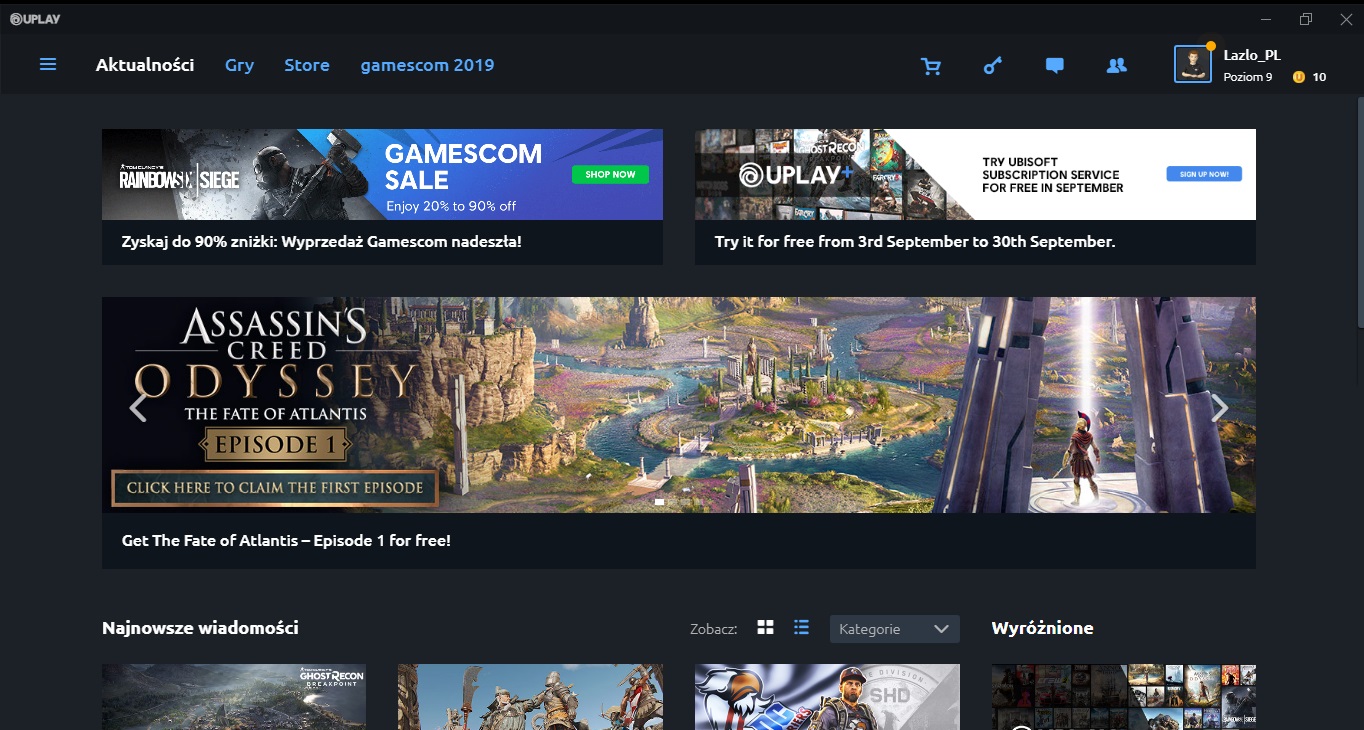Expand the Kategorie dropdown

pyautogui.click(x=894, y=629)
